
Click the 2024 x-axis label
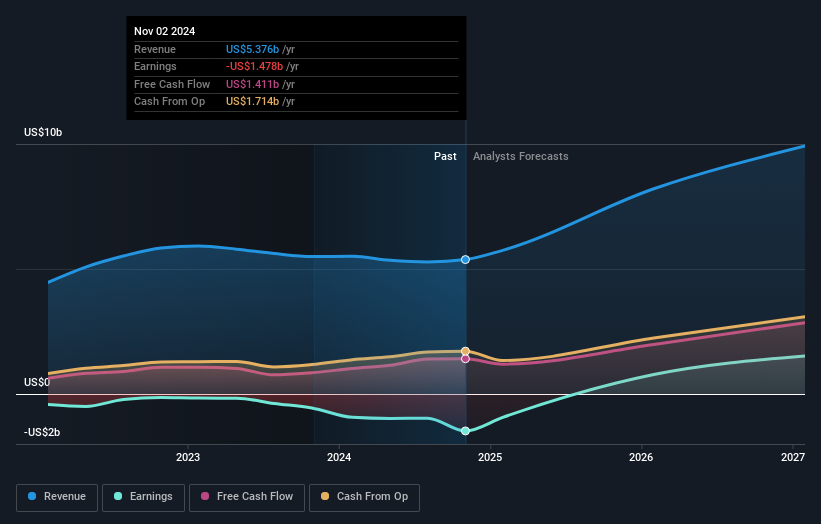click(x=339, y=458)
